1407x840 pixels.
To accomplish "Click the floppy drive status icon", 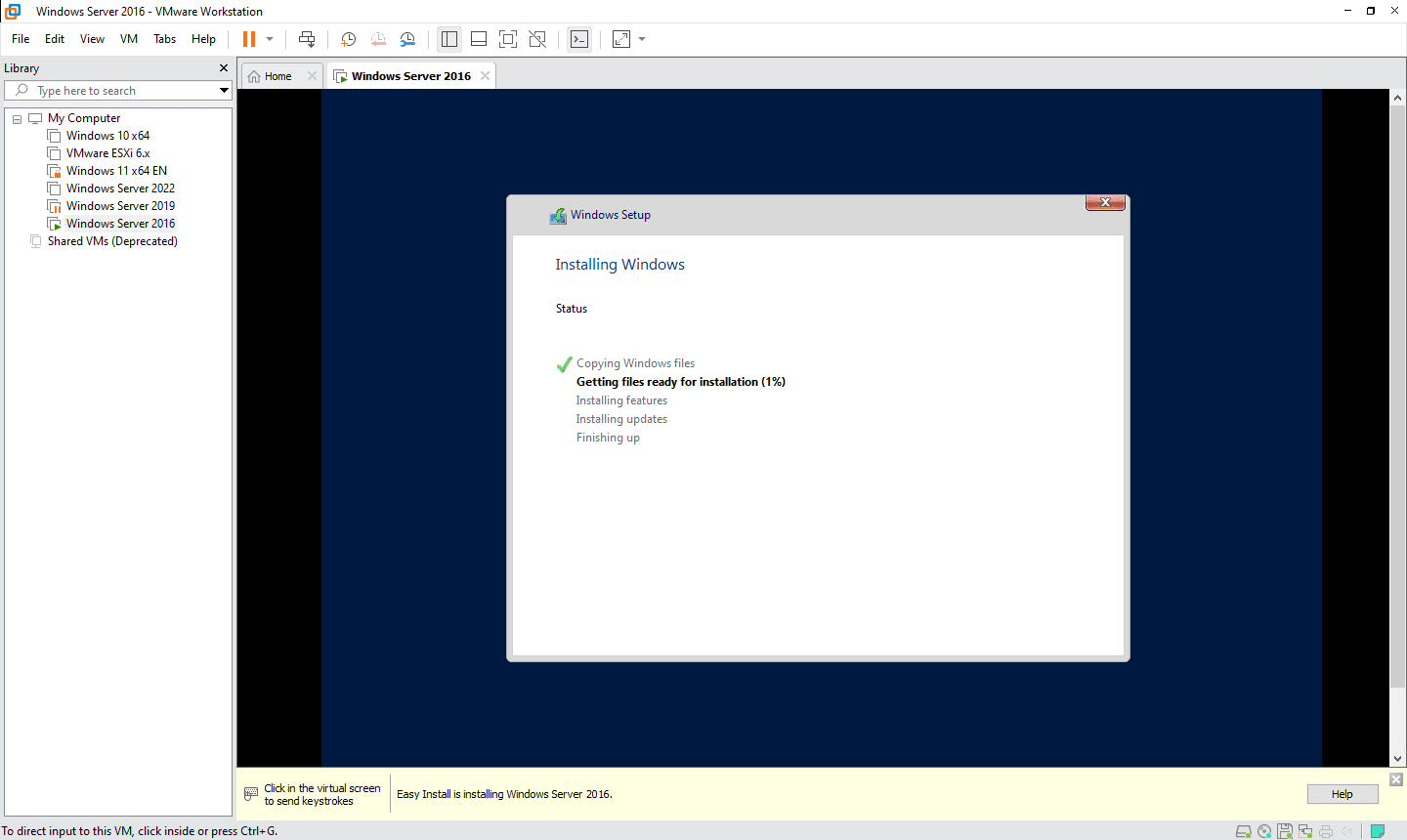I will click(x=1285, y=831).
